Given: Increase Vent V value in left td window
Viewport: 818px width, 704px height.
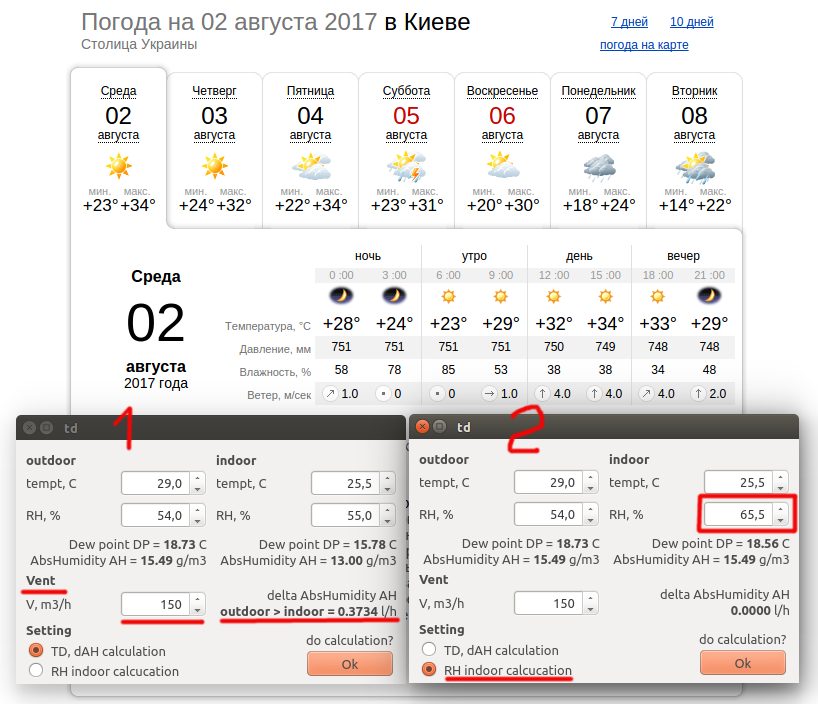Looking at the screenshot, I should coord(197,599).
